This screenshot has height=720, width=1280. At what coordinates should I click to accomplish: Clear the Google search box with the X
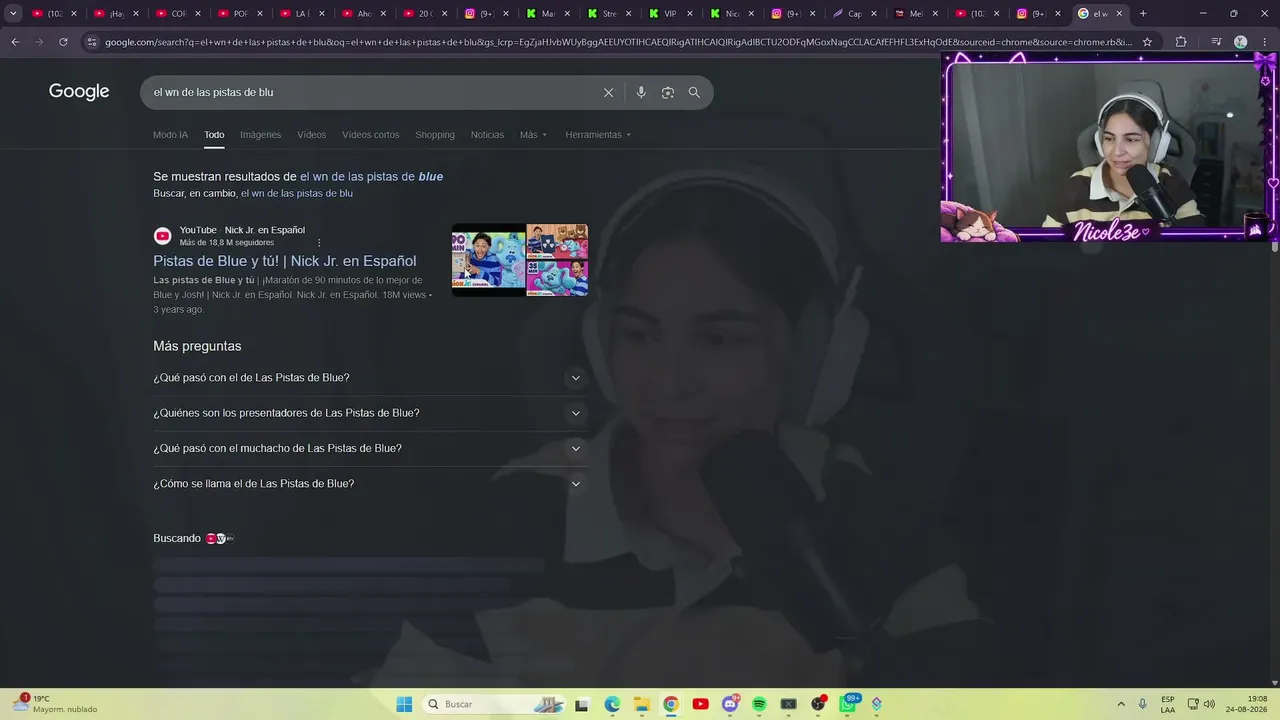tap(608, 92)
